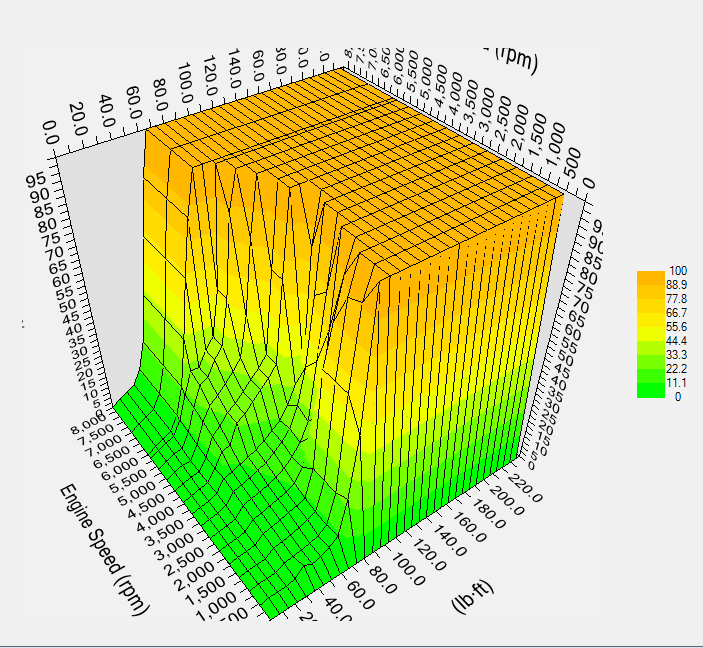This screenshot has height=648, width=703.
Task: Click the 95 tick on left vertical axis
Action: (35, 180)
